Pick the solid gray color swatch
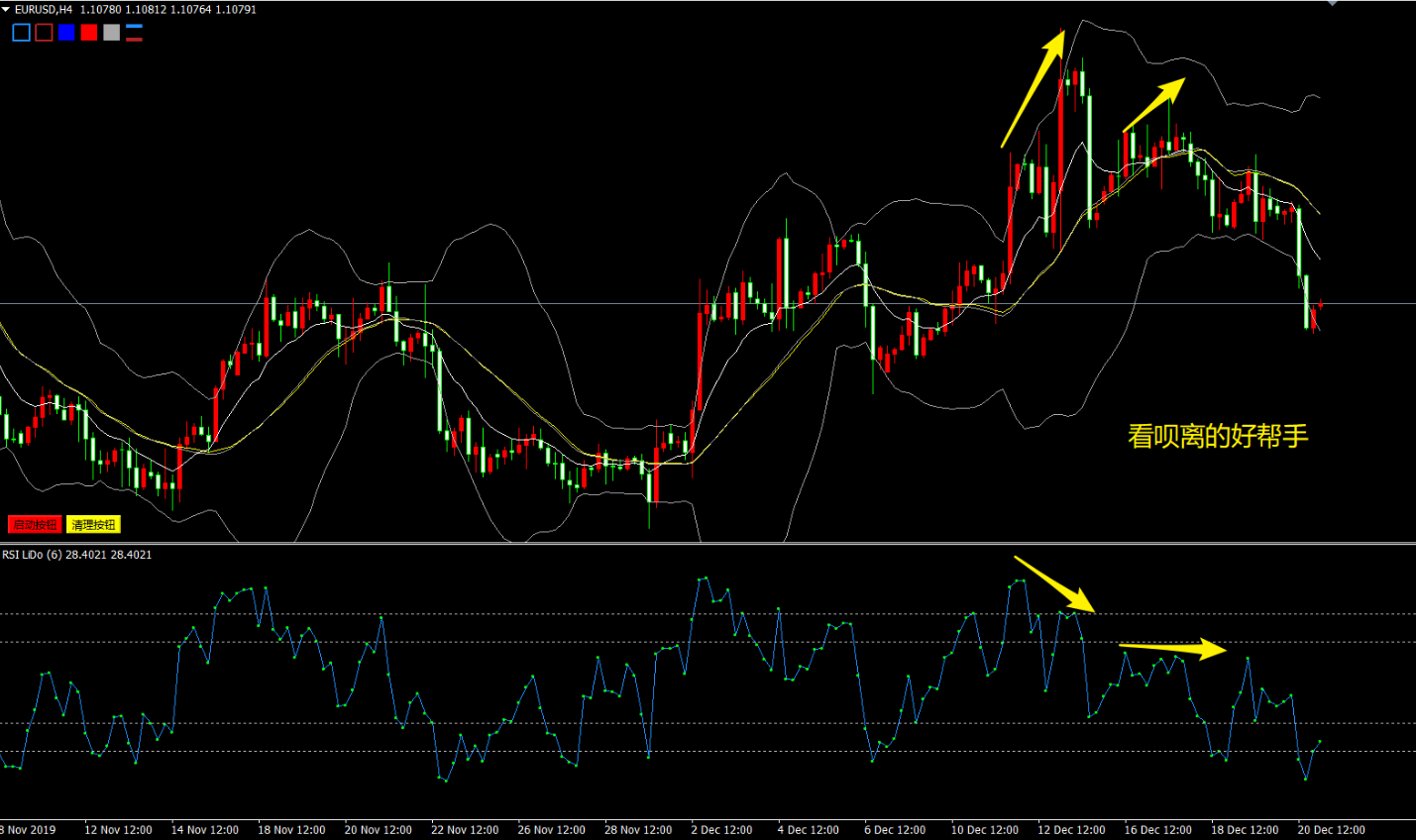Screen dimensions: 1416x840 pyautogui.click(x=112, y=33)
